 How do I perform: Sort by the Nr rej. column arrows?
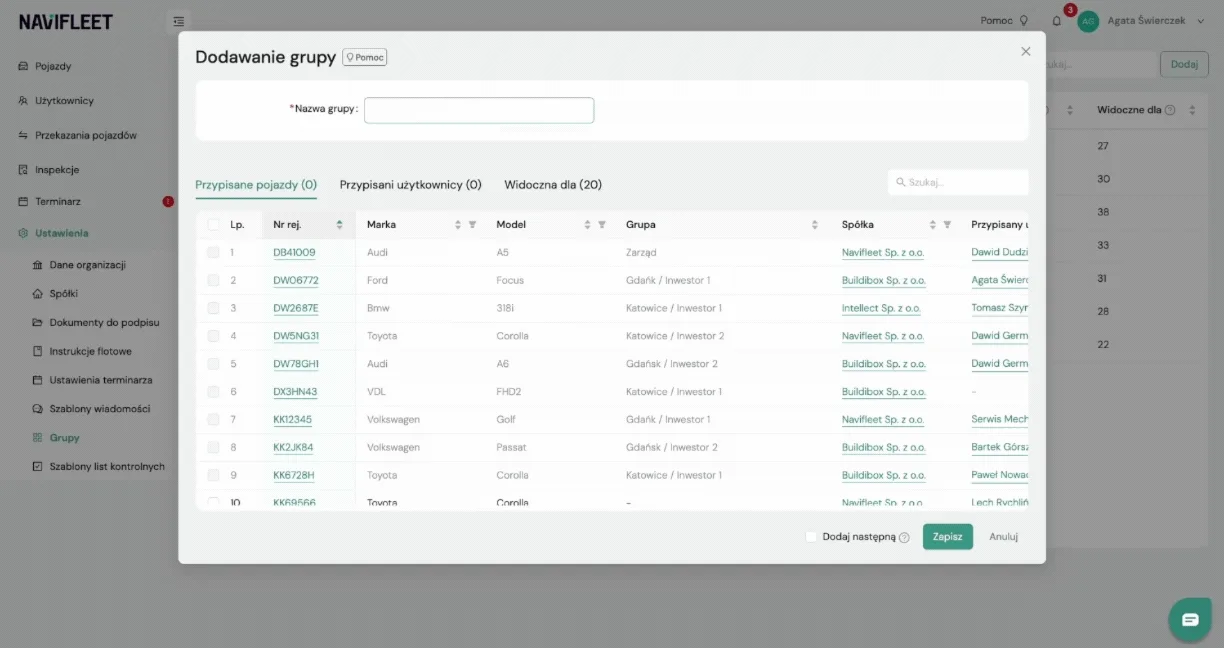[340, 225]
